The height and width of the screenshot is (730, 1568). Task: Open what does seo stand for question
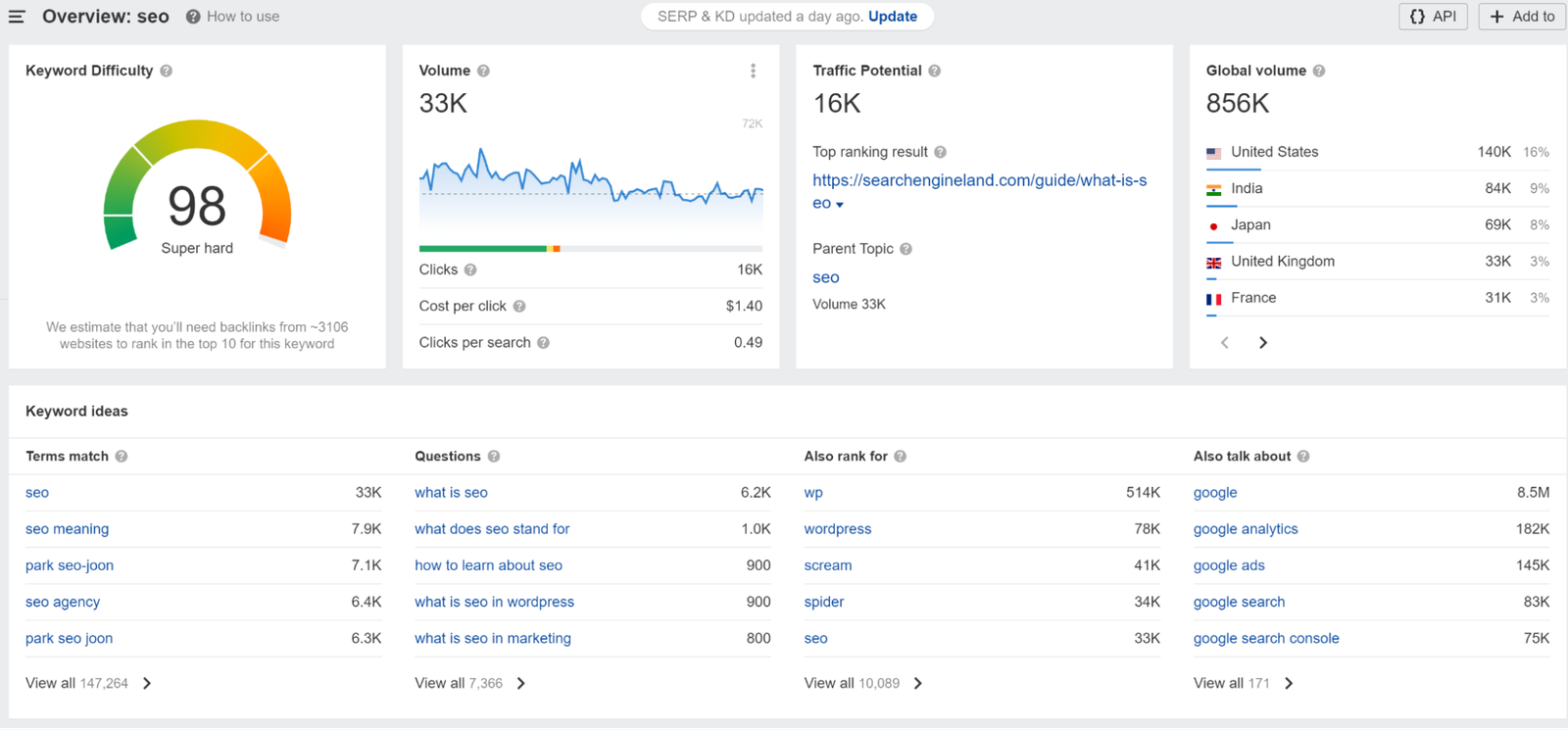click(492, 529)
